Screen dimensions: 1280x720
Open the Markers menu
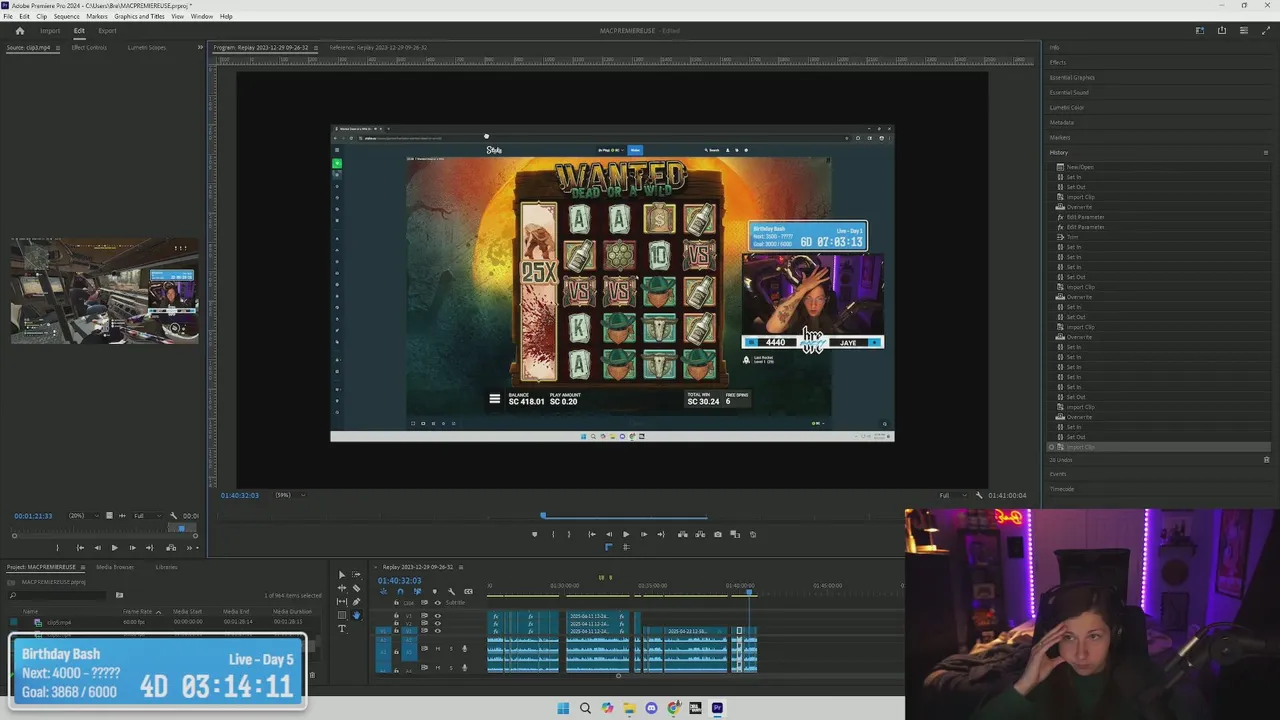pos(97,16)
